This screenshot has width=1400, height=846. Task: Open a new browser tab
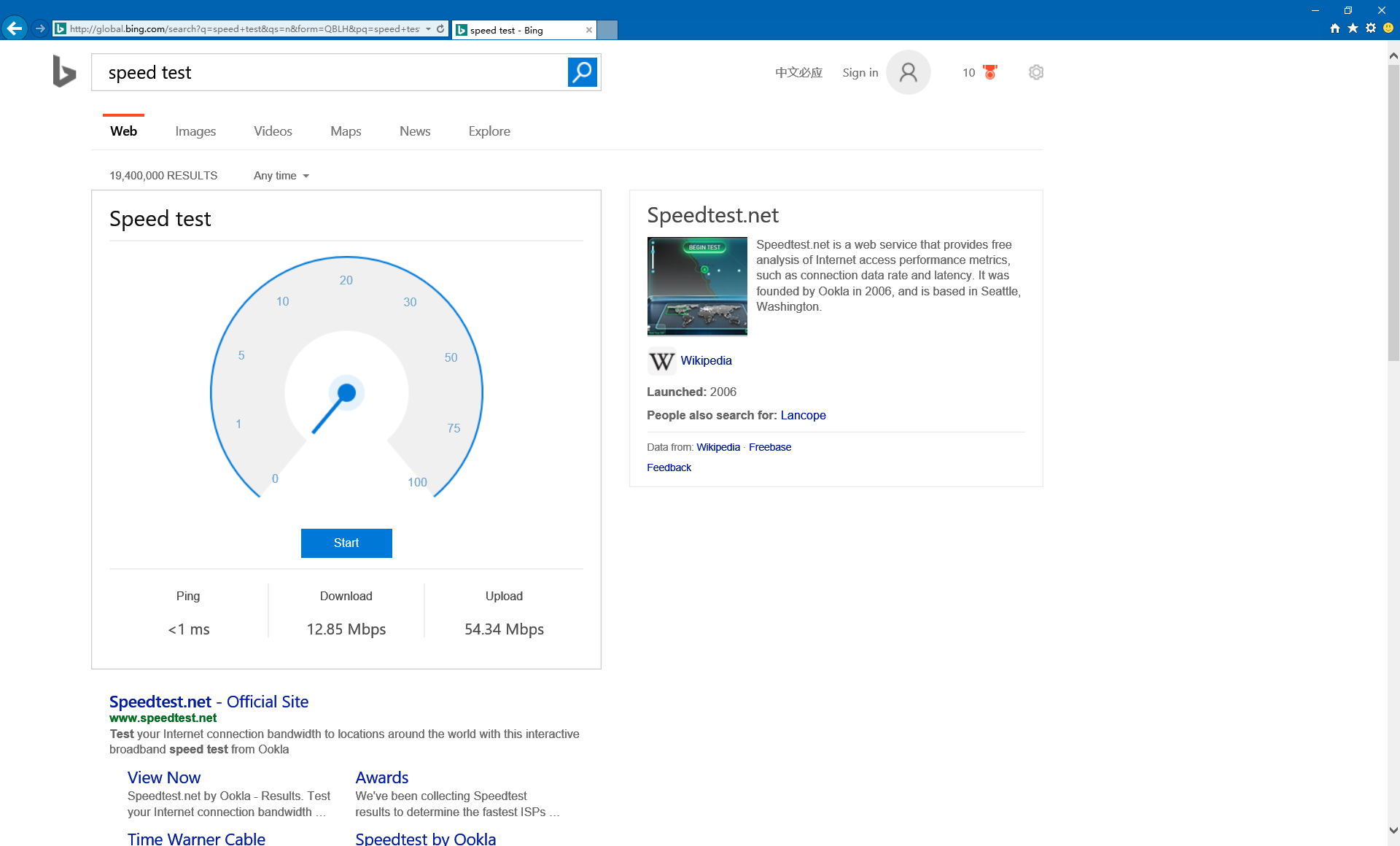click(x=607, y=29)
